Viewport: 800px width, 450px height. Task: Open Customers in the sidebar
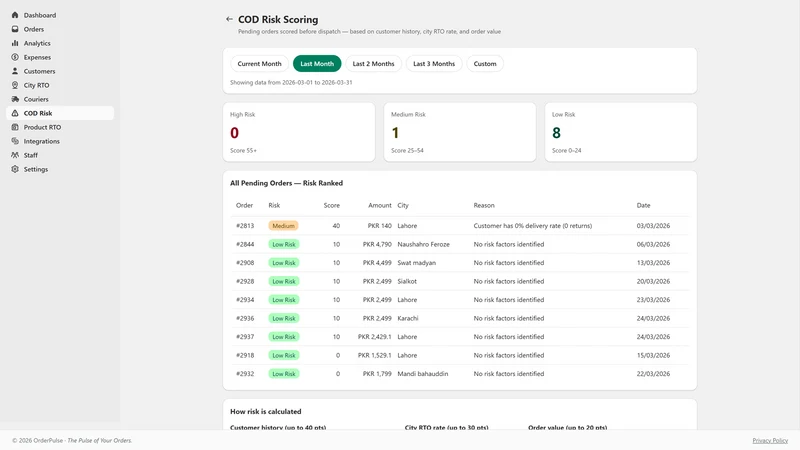click(x=60, y=71)
